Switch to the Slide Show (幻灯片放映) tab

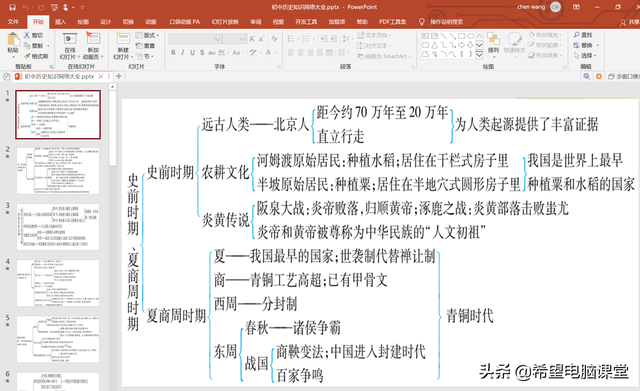pyautogui.click(x=225, y=22)
